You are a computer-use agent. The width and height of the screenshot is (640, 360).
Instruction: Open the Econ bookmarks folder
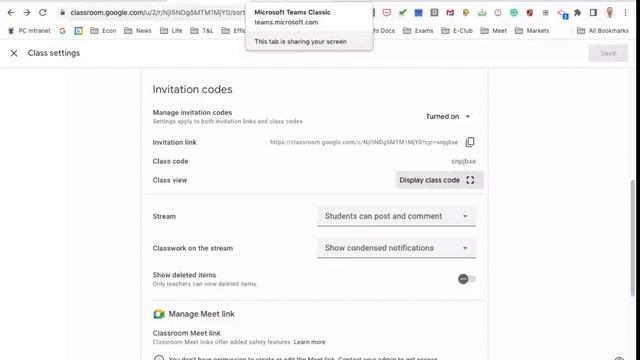point(103,31)
